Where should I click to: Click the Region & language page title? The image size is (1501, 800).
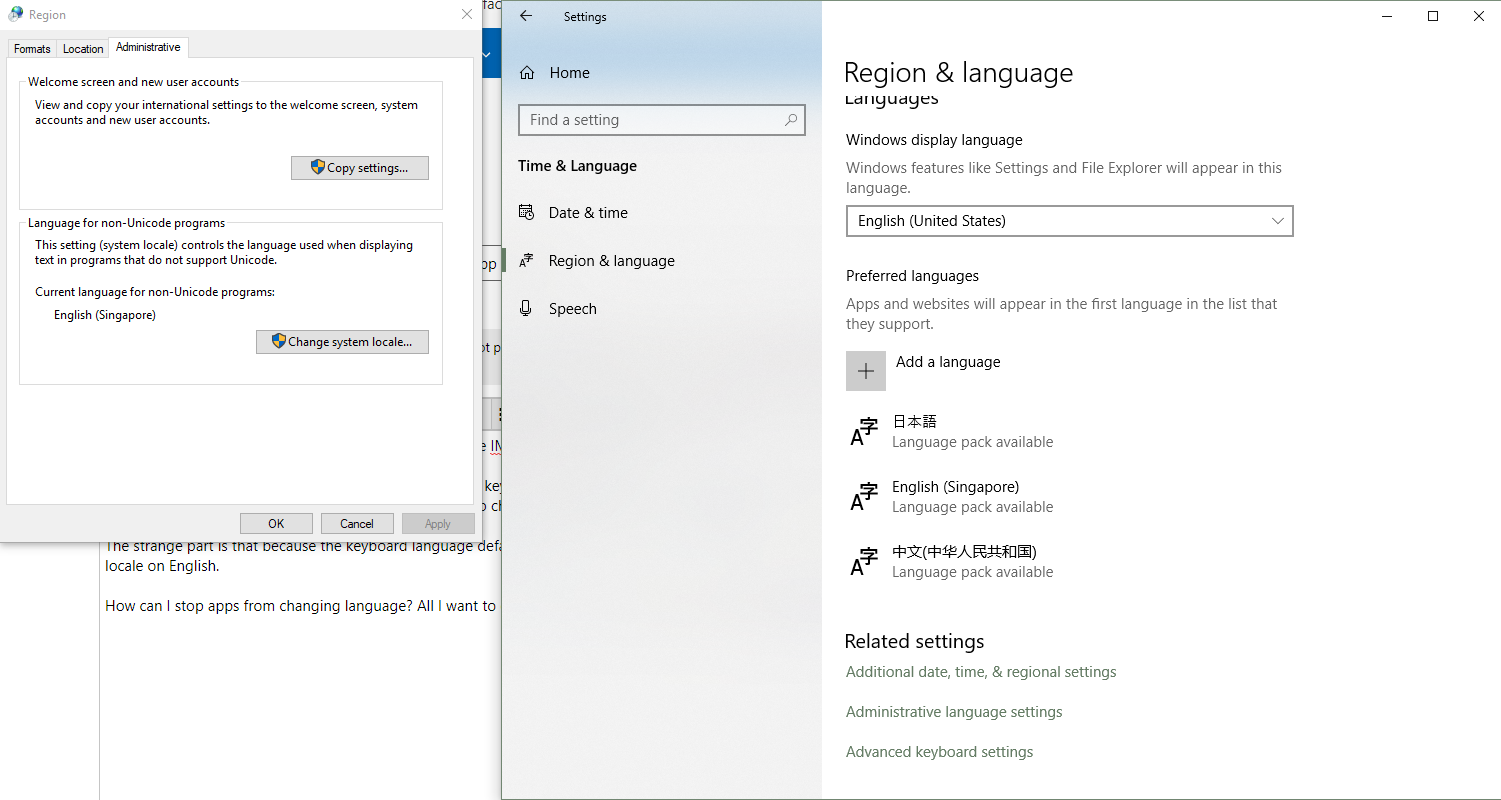pyautogui.click(x=958, y=73)
